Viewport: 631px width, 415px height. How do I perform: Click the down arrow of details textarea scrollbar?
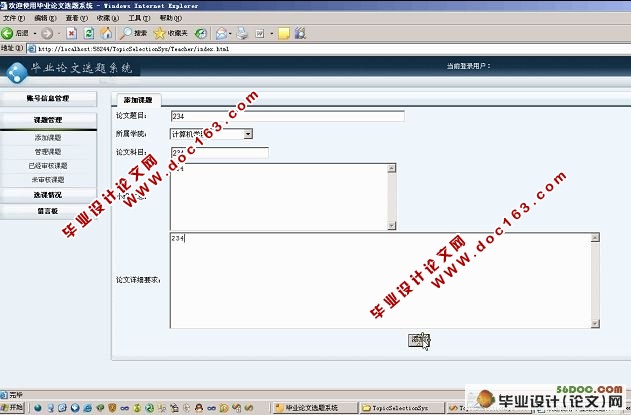(x=595, y=323)
